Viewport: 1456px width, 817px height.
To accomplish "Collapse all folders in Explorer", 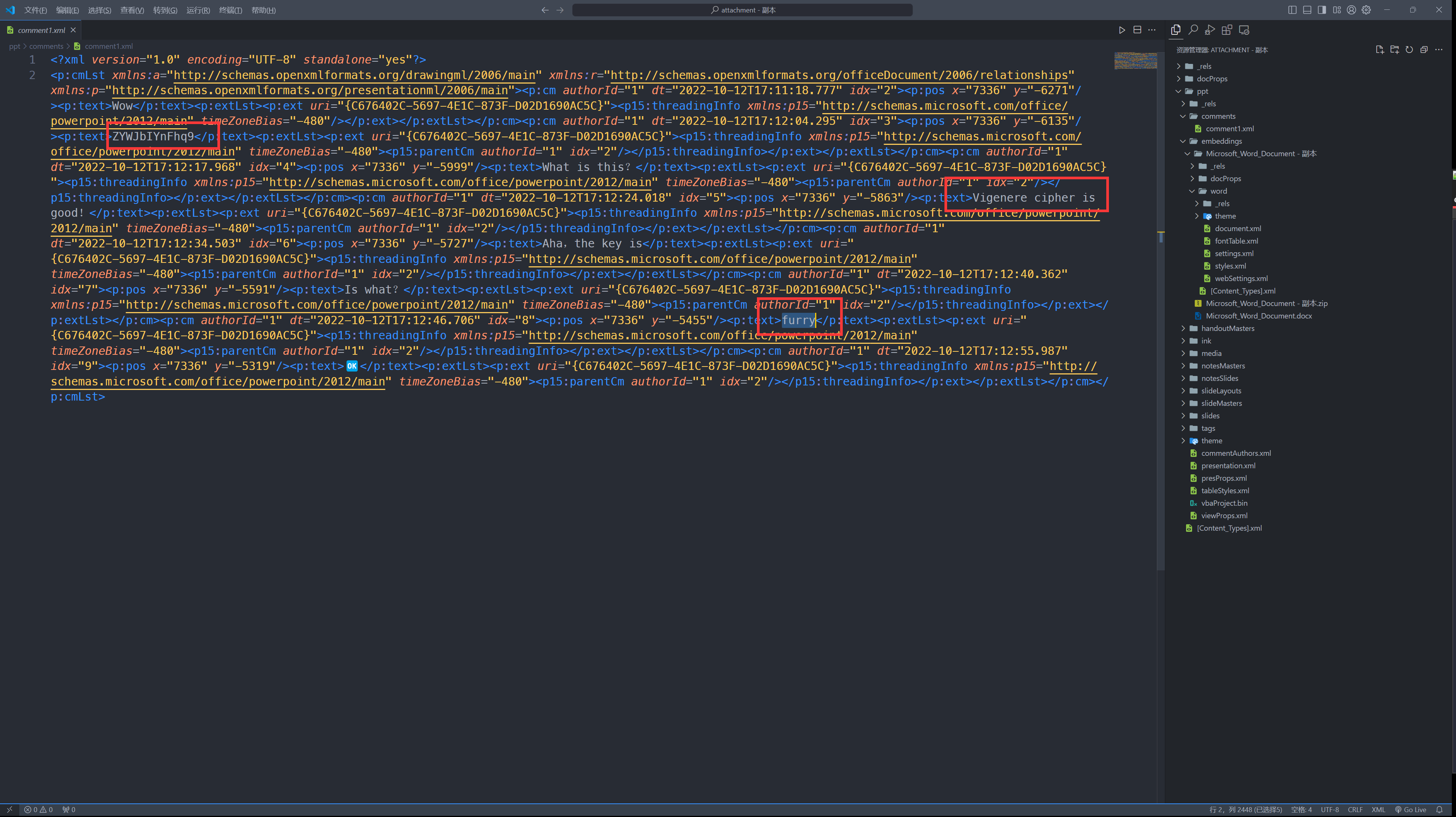I will pos(1424,50).
